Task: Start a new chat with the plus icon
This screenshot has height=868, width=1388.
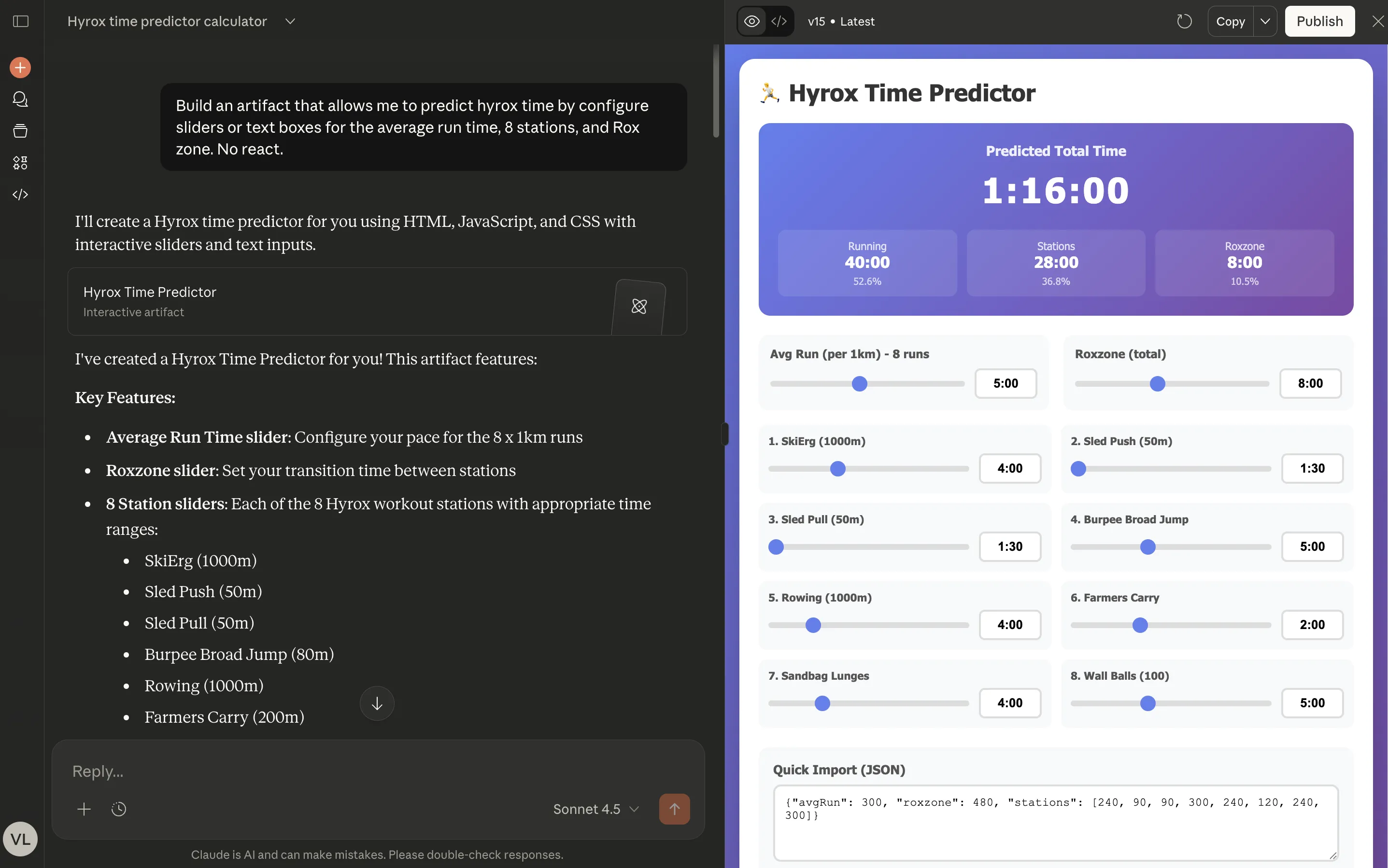Action: pos(20,67)
